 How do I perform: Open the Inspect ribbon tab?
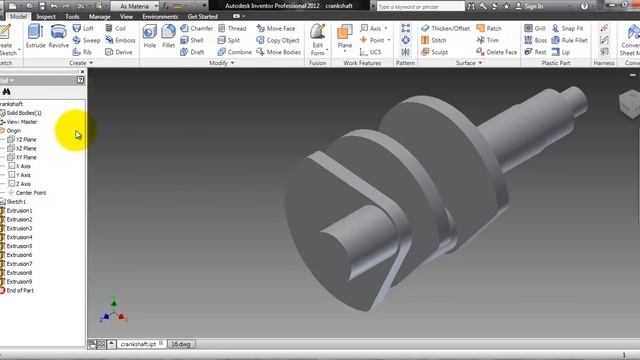click(46, 16)
